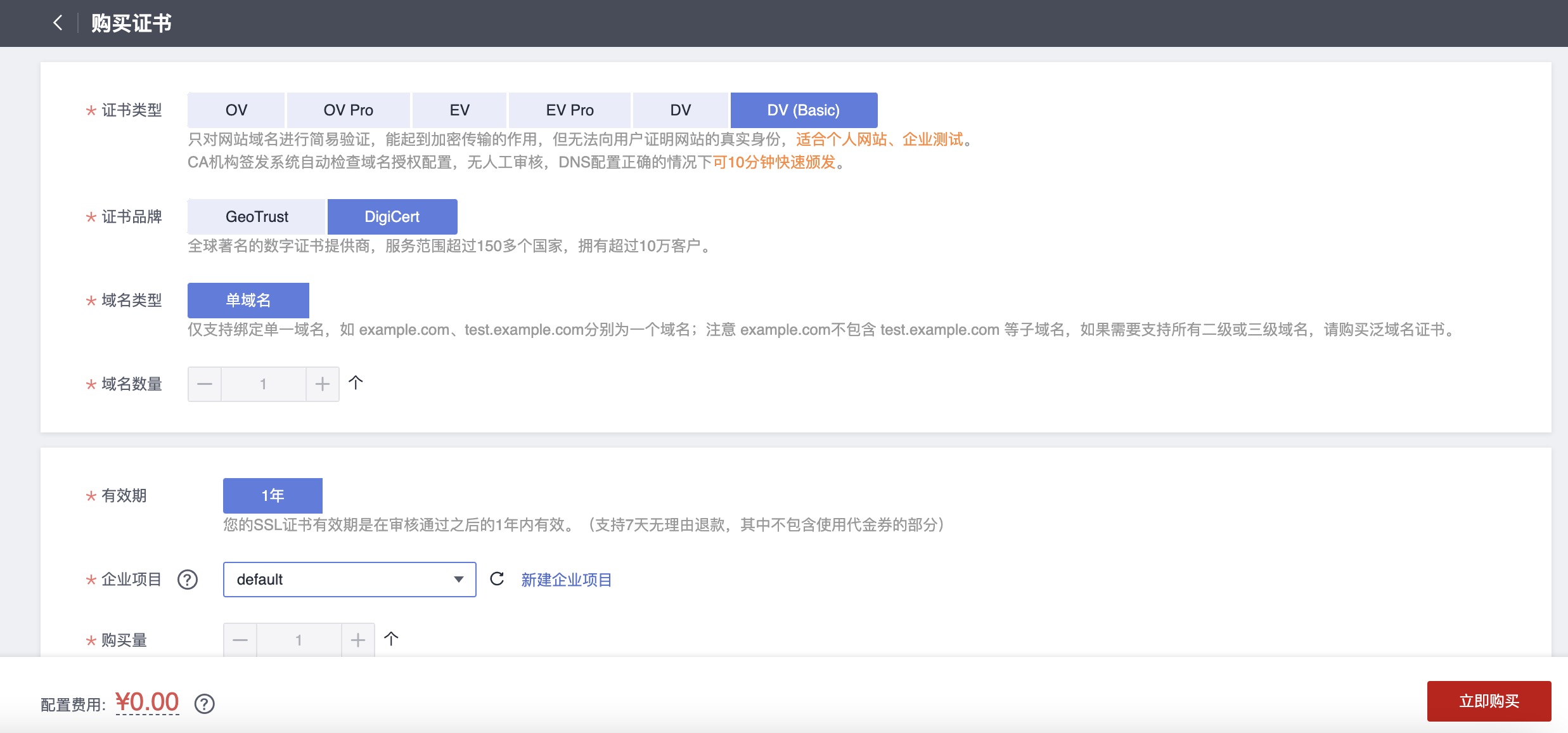This screenshot has width=1568, height=733.
Task: Open the help tooltip icon next to 企业项目
Action: pyautogui.click(x=187, y=579)
